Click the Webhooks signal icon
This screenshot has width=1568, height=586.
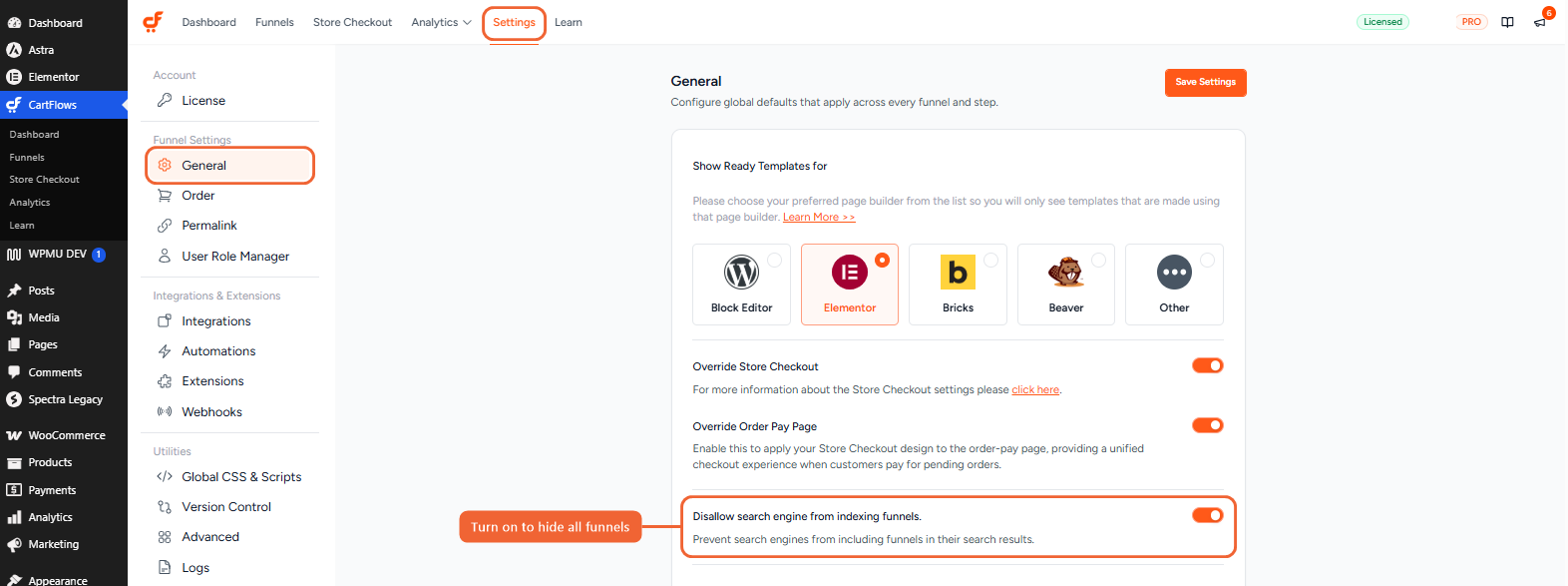click(165, 412)
